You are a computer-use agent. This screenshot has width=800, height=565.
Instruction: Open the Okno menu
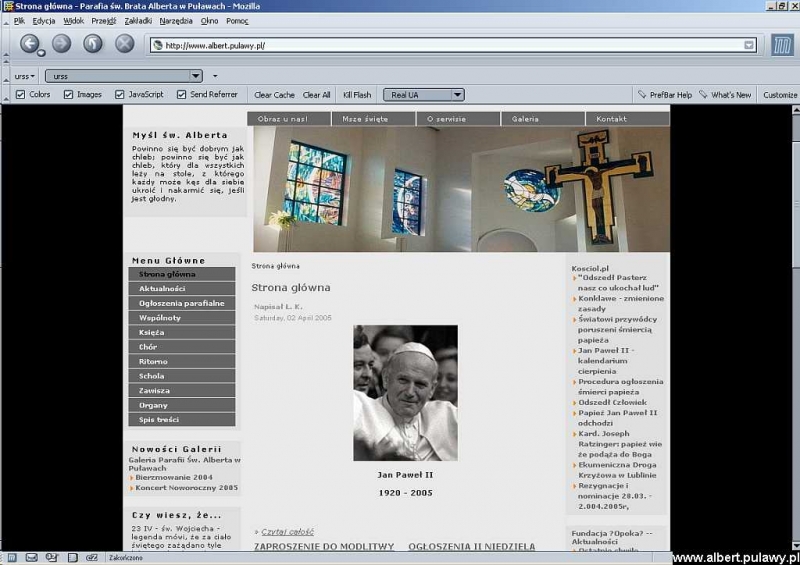[209, 21]
